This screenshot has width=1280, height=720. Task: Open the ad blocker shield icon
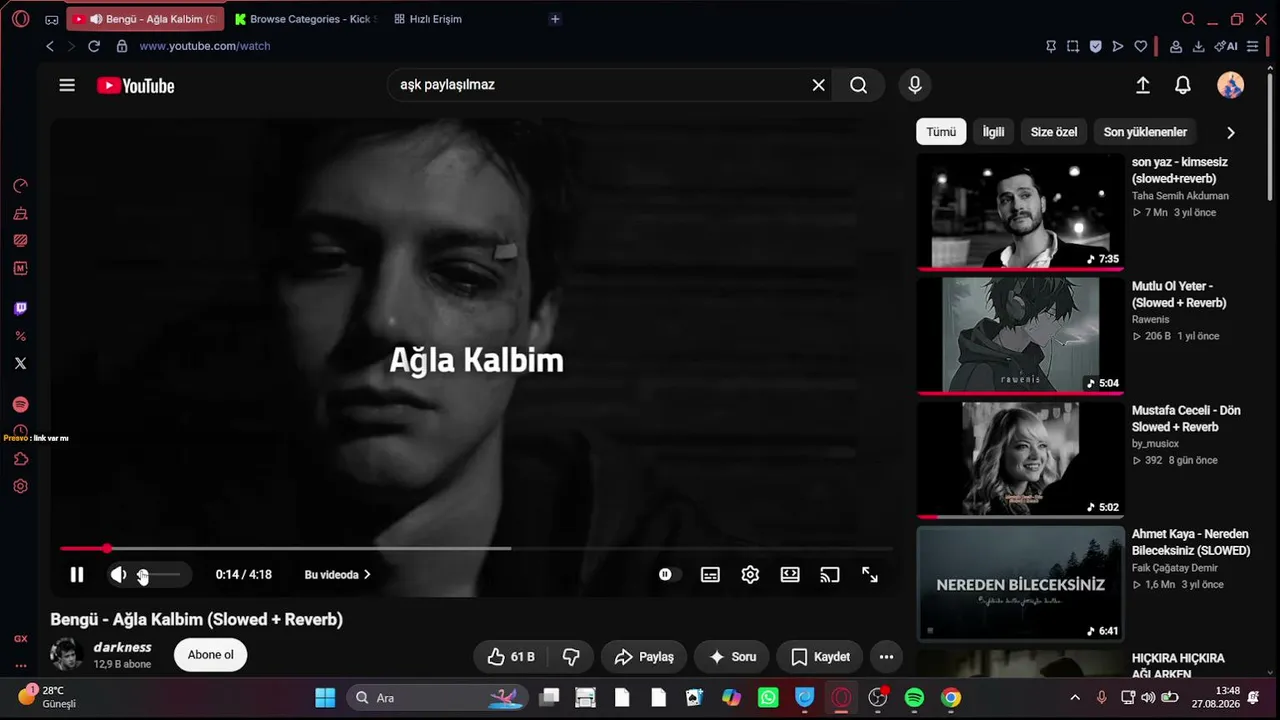[1095, 46]
